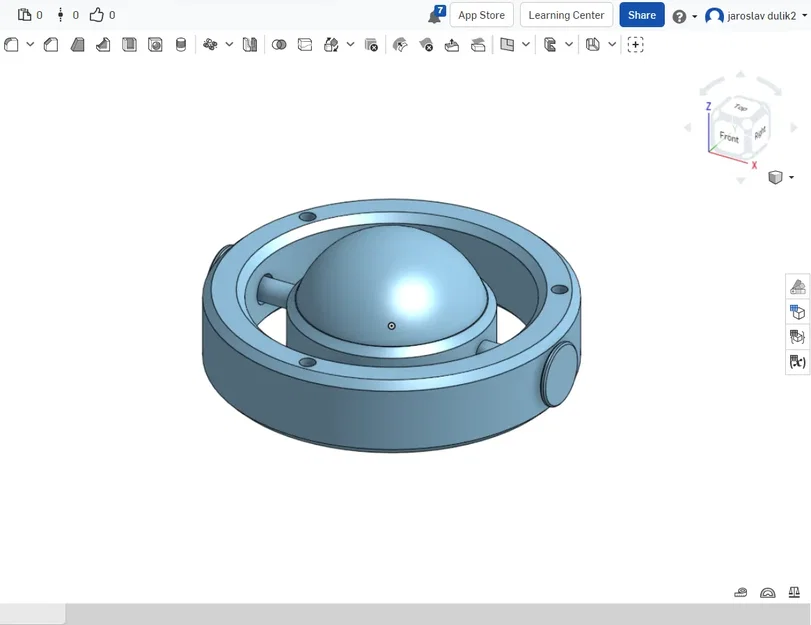Screen dimensions: 811x625
Task: Expand the Pattern tool dropdown arrow
Action: point(229,45)
